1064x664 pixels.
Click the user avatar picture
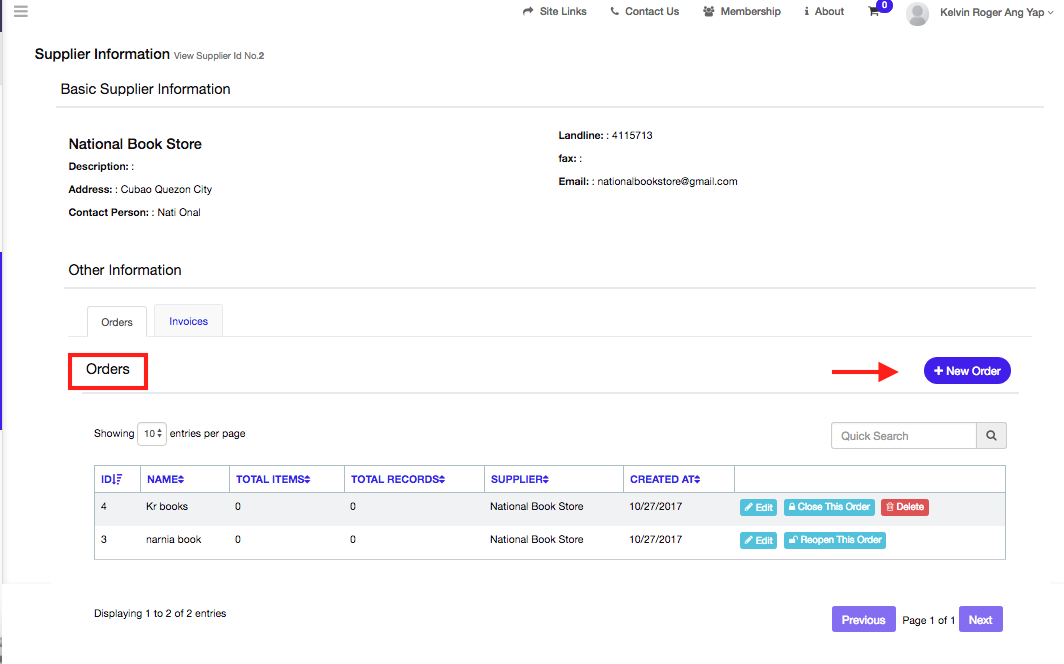[917, 13]
